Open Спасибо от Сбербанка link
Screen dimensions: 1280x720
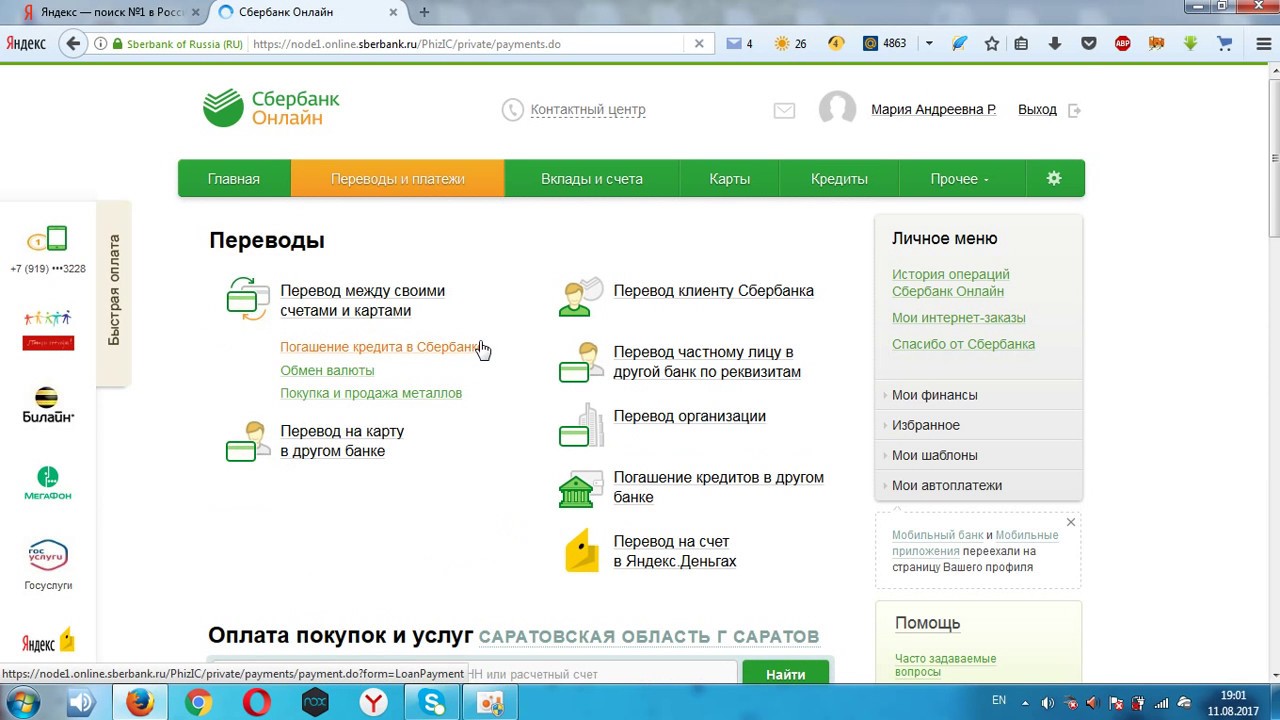[x=964, y=344]
